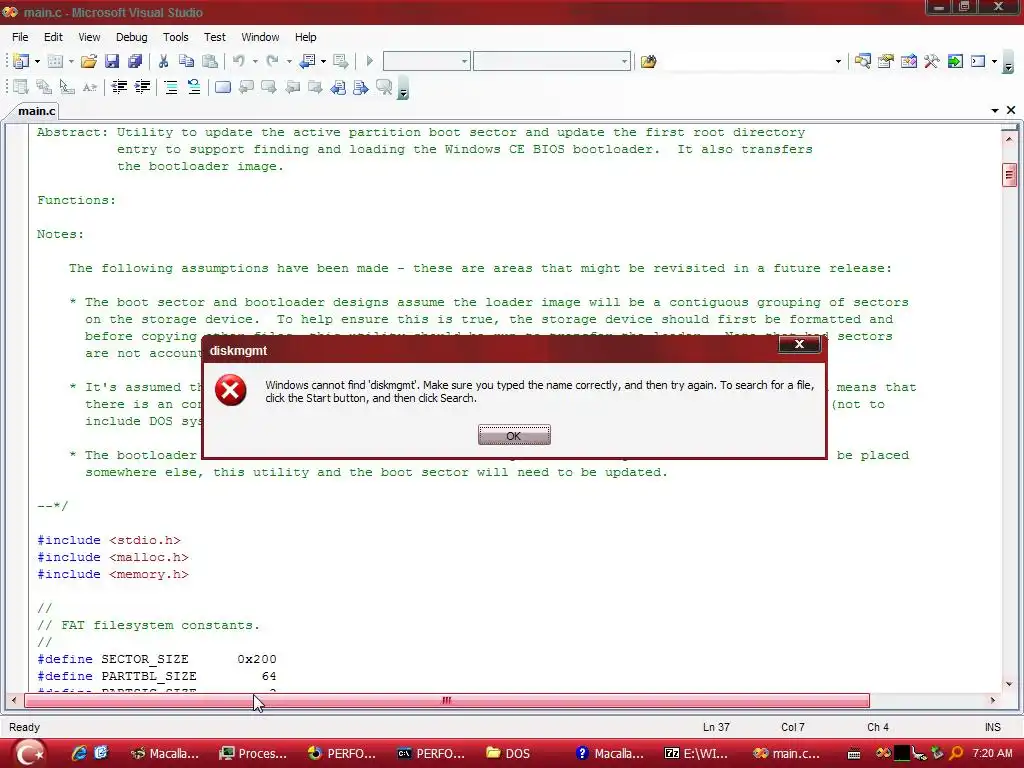Launch Internet Explorer from quick launch
The width and height of the screenshot is (1024, 768).
click(79, 753)
